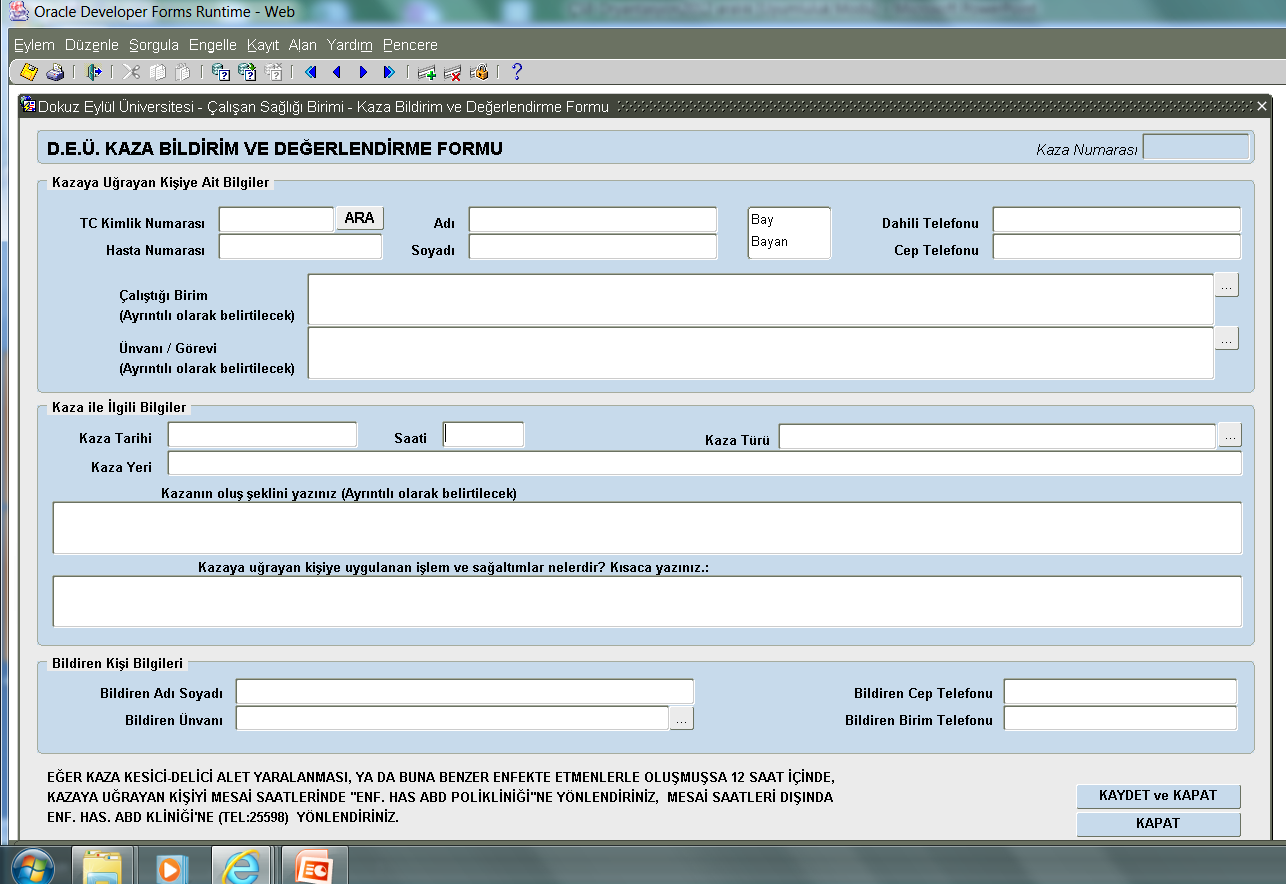The height and width of the screenshot is (884, 1286).
Task: Click the Save icon in toolbar
Action: [x=29, y=72]
